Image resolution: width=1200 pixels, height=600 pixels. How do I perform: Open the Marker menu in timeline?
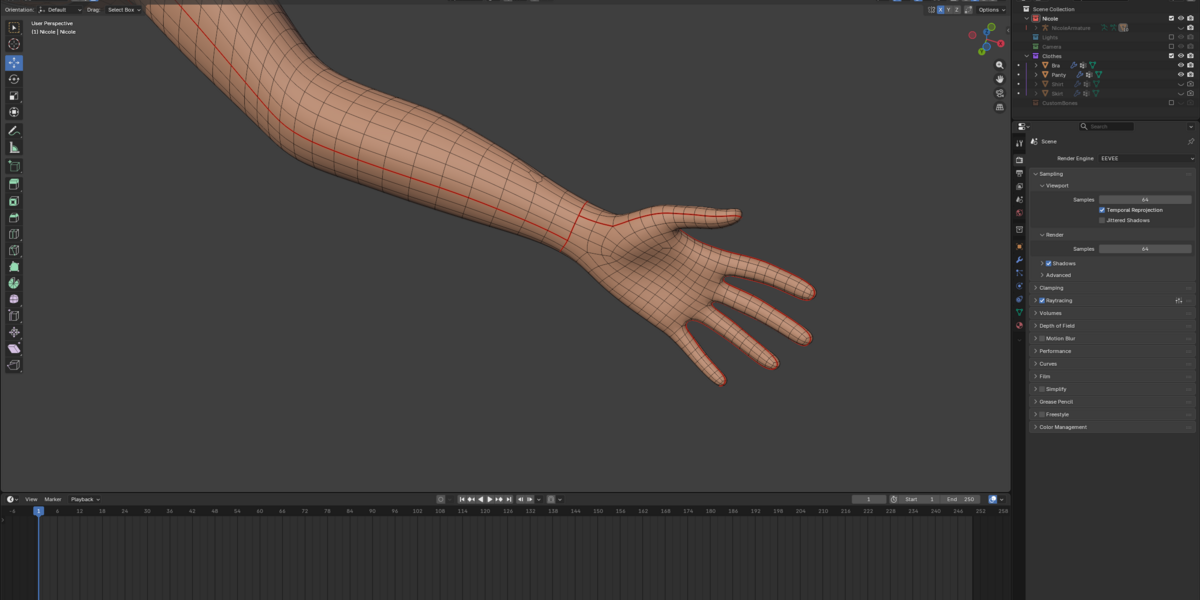point(53,499)
